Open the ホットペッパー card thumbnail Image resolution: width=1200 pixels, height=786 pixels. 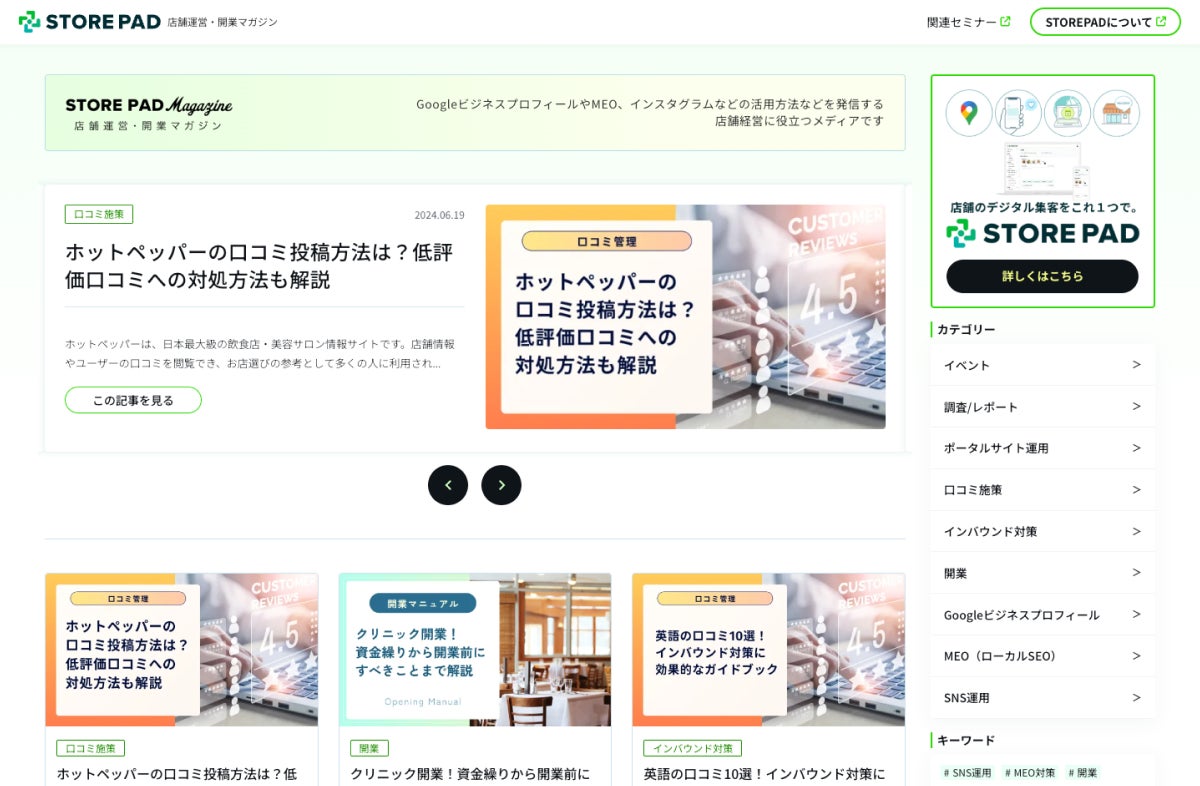[182, 650]
